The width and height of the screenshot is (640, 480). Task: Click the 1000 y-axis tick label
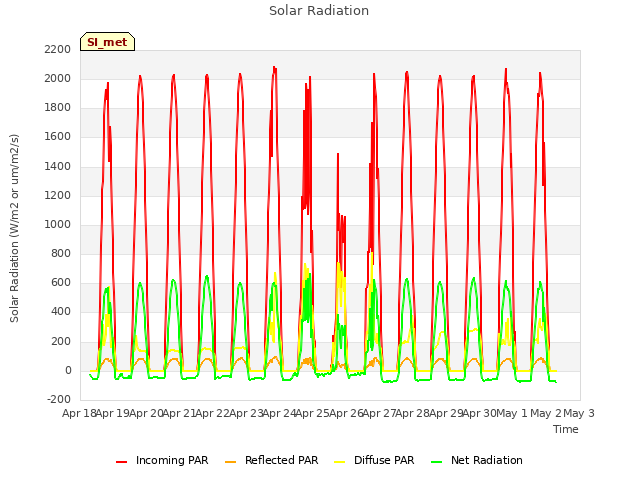(x=58, y=224)
